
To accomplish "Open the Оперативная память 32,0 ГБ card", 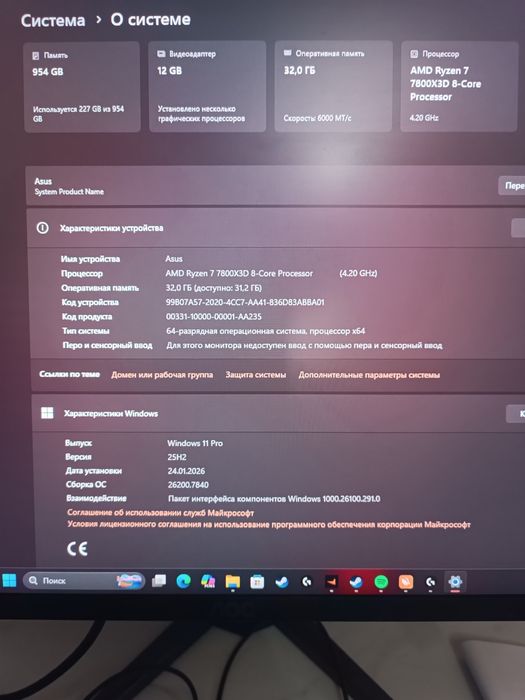I will click(333, 86).
